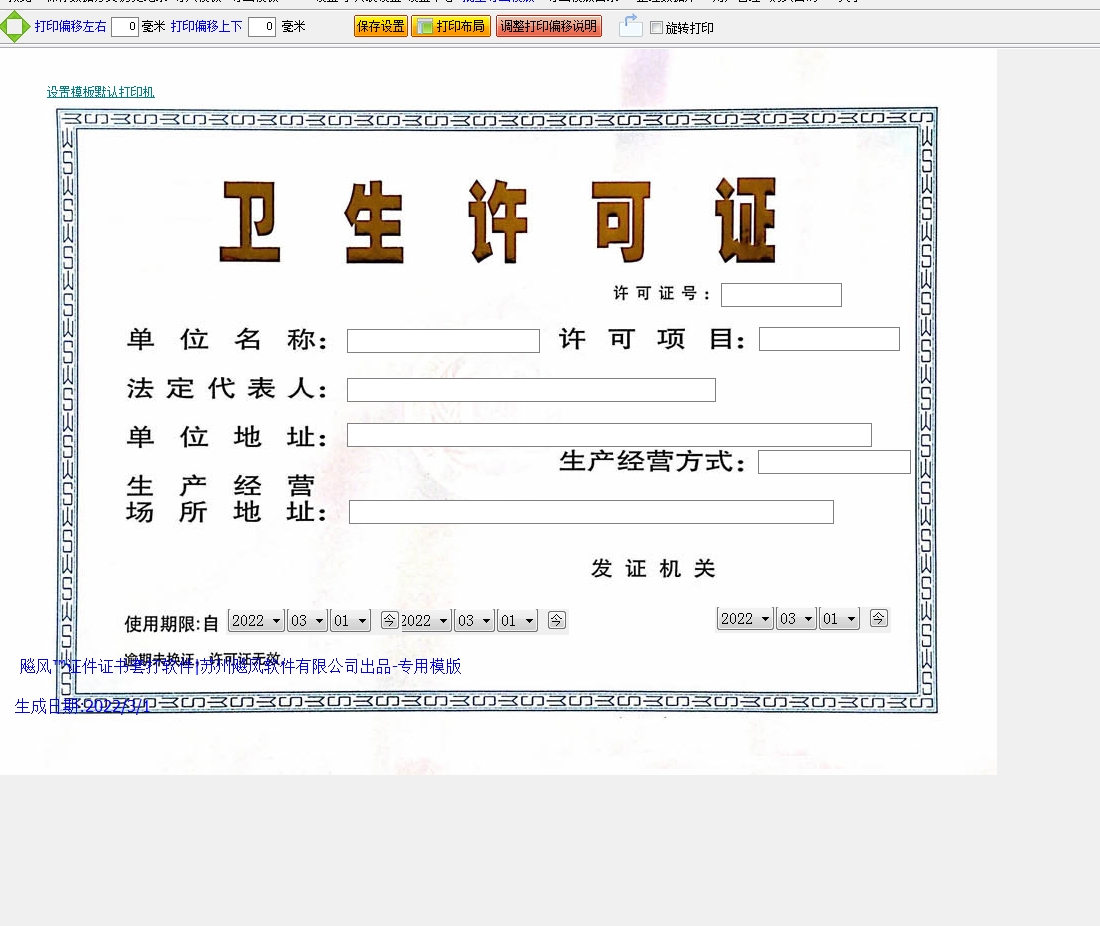Click the rotate print arrow icon
This screenshot has height=926, width=1100.
click(630, 26)
